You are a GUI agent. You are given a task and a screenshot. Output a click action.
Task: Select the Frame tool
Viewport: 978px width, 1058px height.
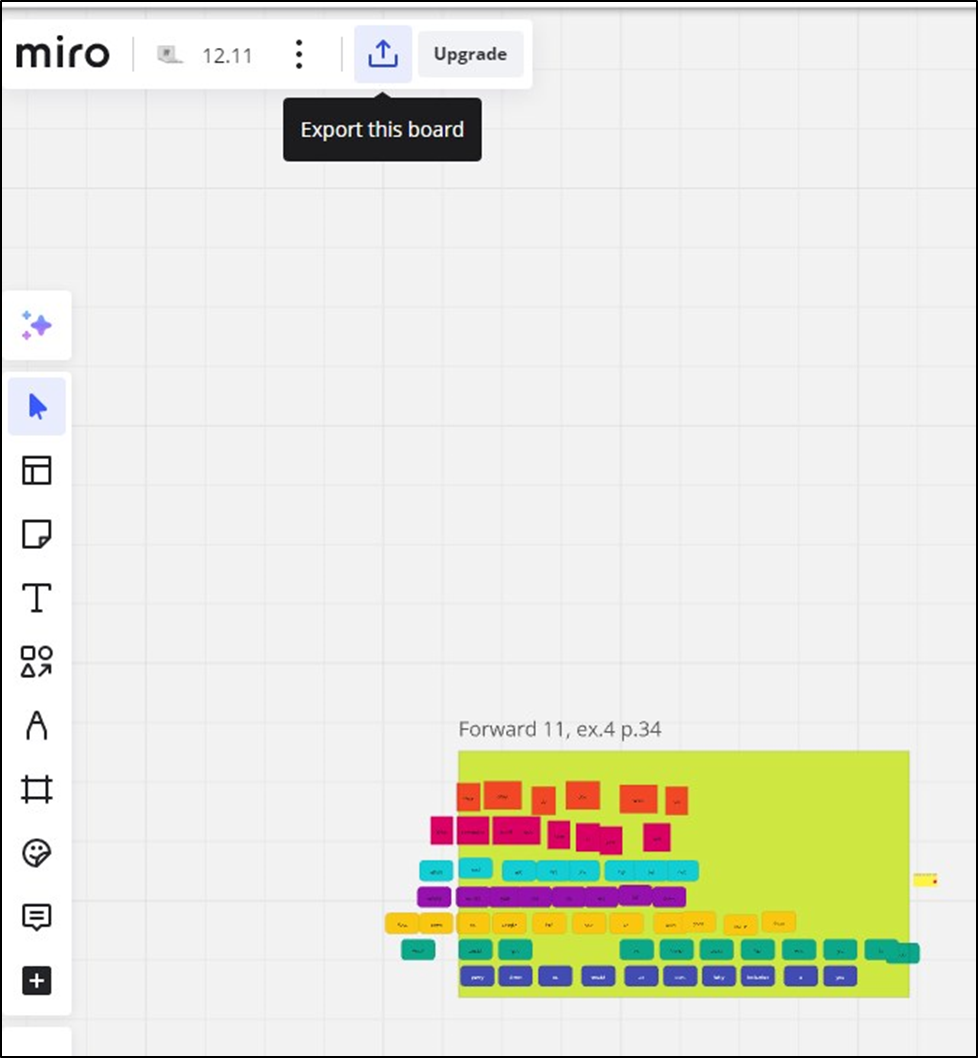[36, 789]
